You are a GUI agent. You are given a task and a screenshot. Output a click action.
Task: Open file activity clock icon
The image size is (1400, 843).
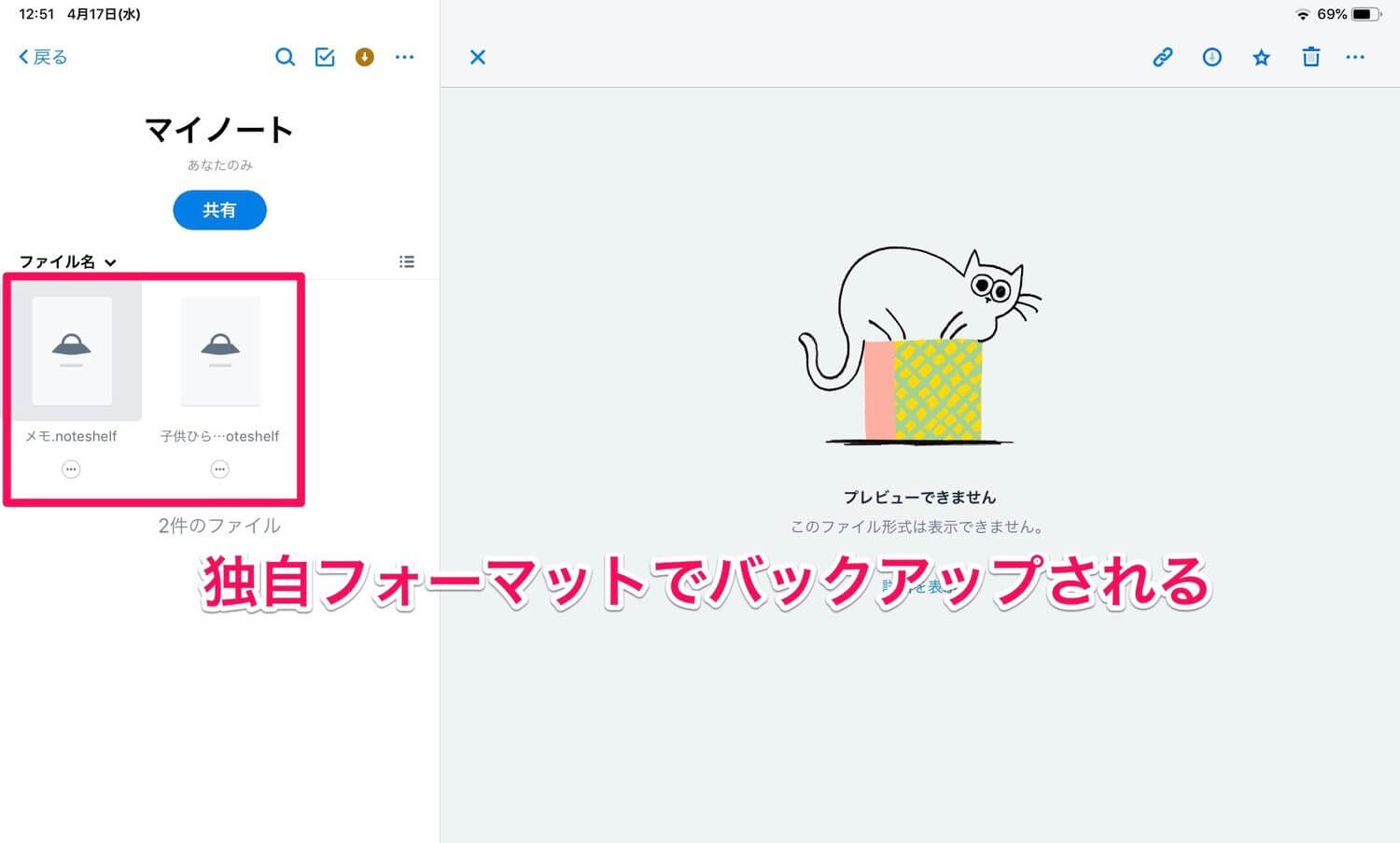pyautogui.click(x=1212, y=57)
